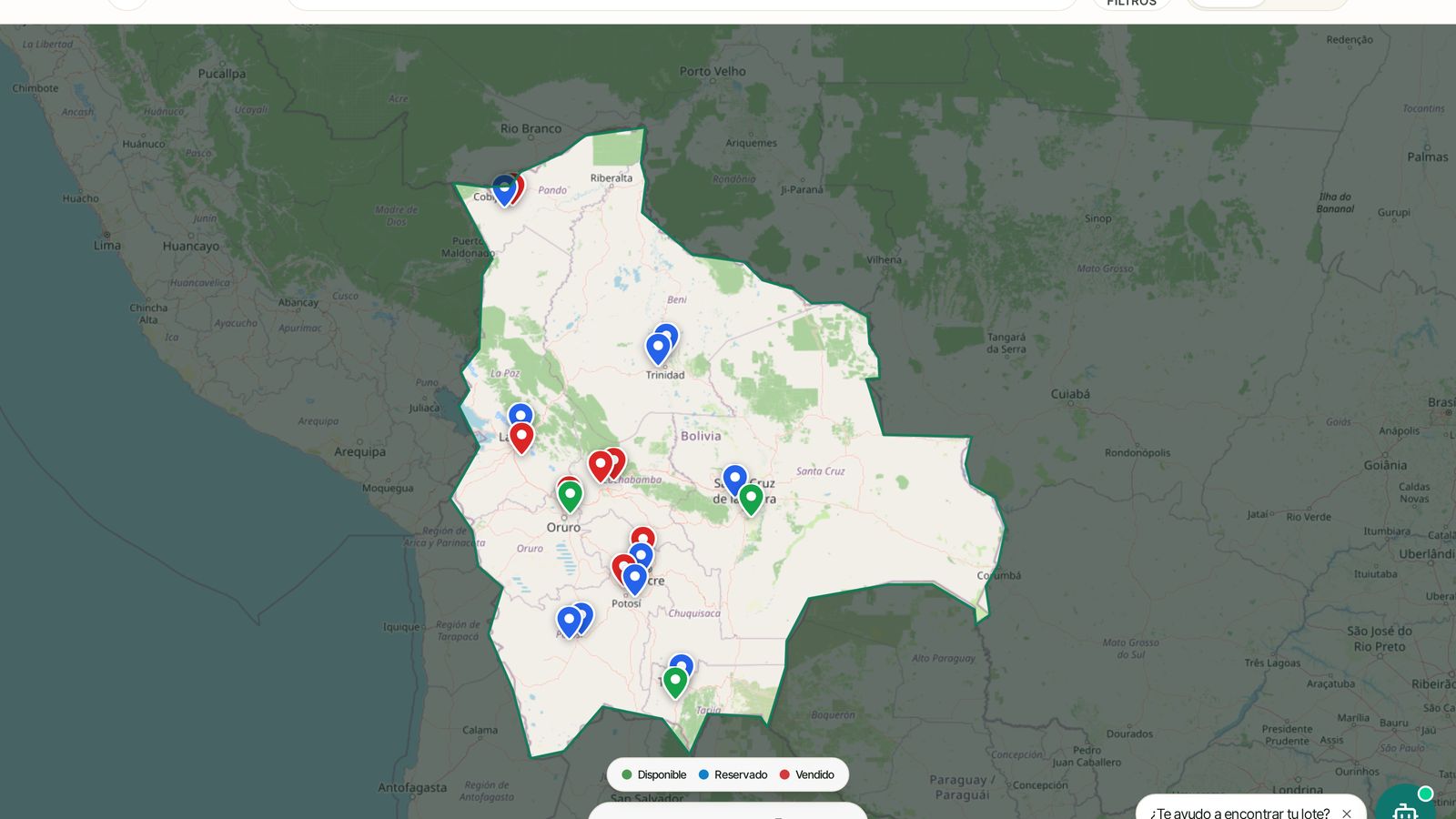The width and height of the screenshot is (1456, 819).
Task: Click the Bolivia country label on map
Action: point(701,436)
